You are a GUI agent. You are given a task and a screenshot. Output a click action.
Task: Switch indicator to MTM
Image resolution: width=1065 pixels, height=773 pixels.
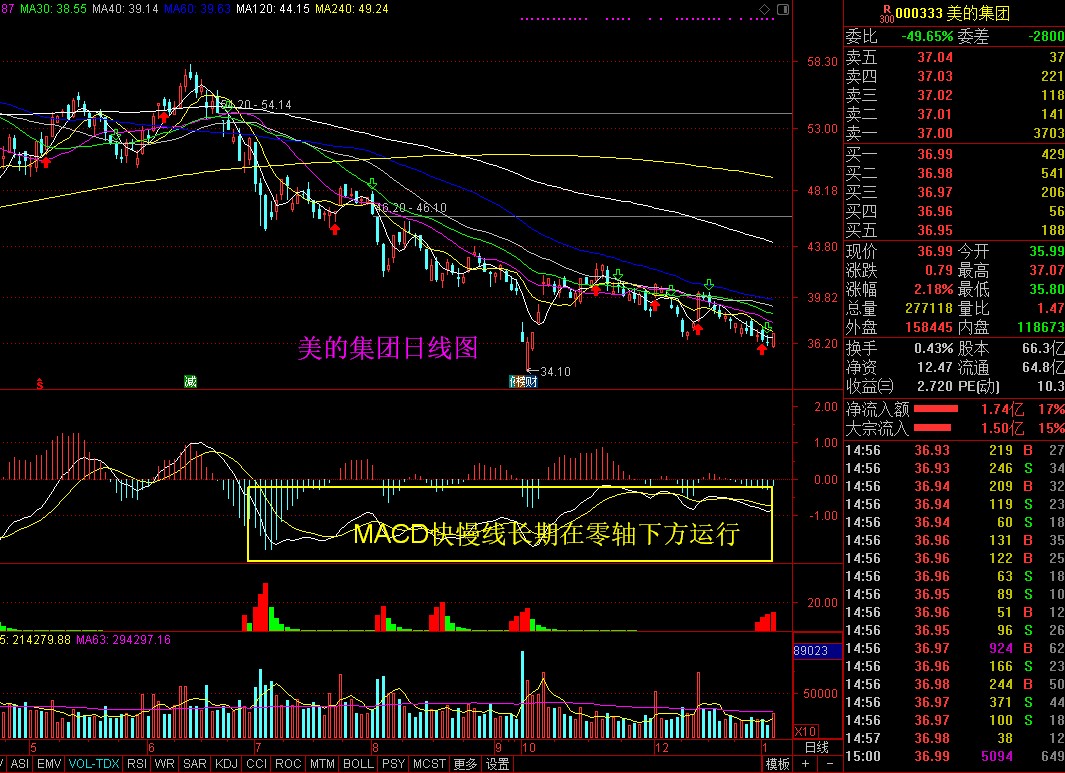pos(322,764)
